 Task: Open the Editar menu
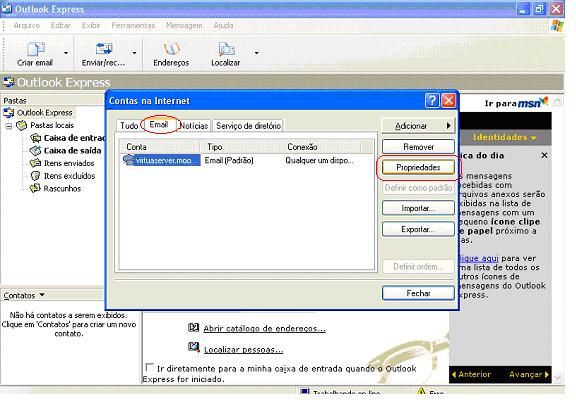coord(61,25)
